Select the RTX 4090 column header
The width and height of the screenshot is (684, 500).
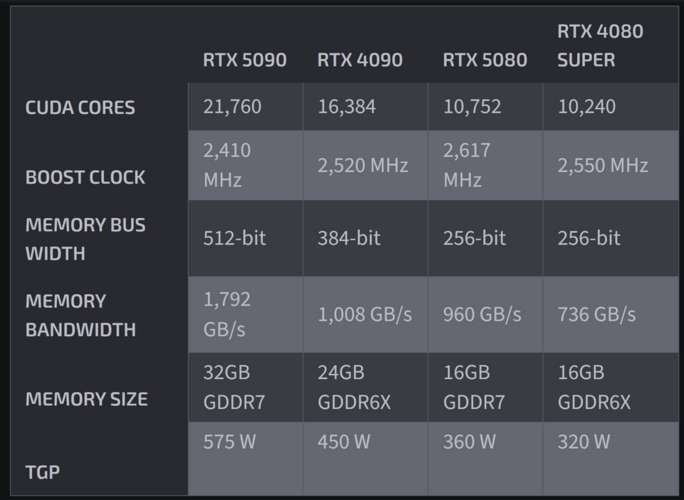(x=360, y=60)
